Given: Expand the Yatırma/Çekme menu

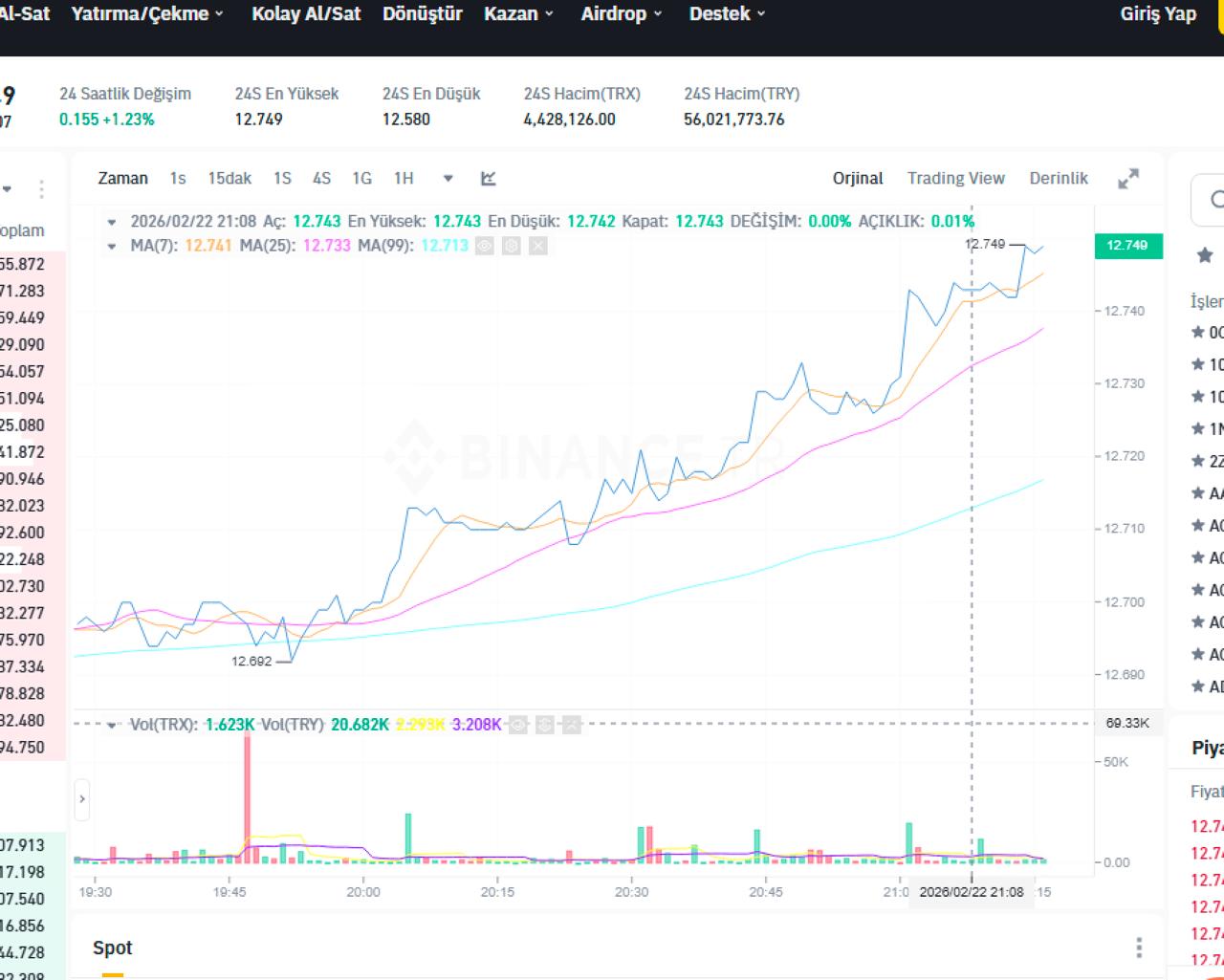Looking at the screenshot, I should [148, 13].
